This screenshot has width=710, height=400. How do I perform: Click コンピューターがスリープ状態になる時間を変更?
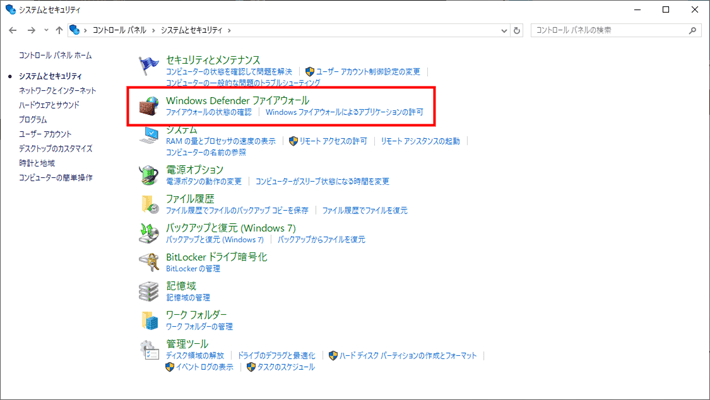pyautogui.click(x=322, y=181)
